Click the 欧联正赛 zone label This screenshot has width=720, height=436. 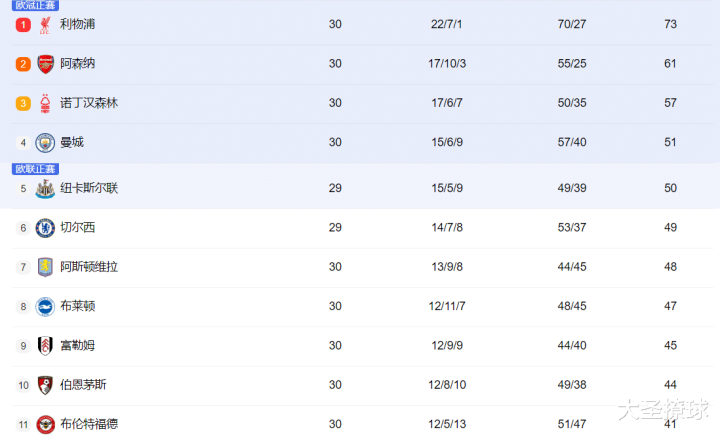coord(35,169)
